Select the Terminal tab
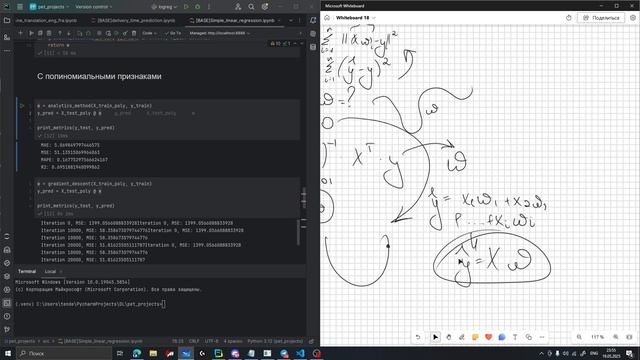This screenshot has height=360, width=640. coord(27,271)
